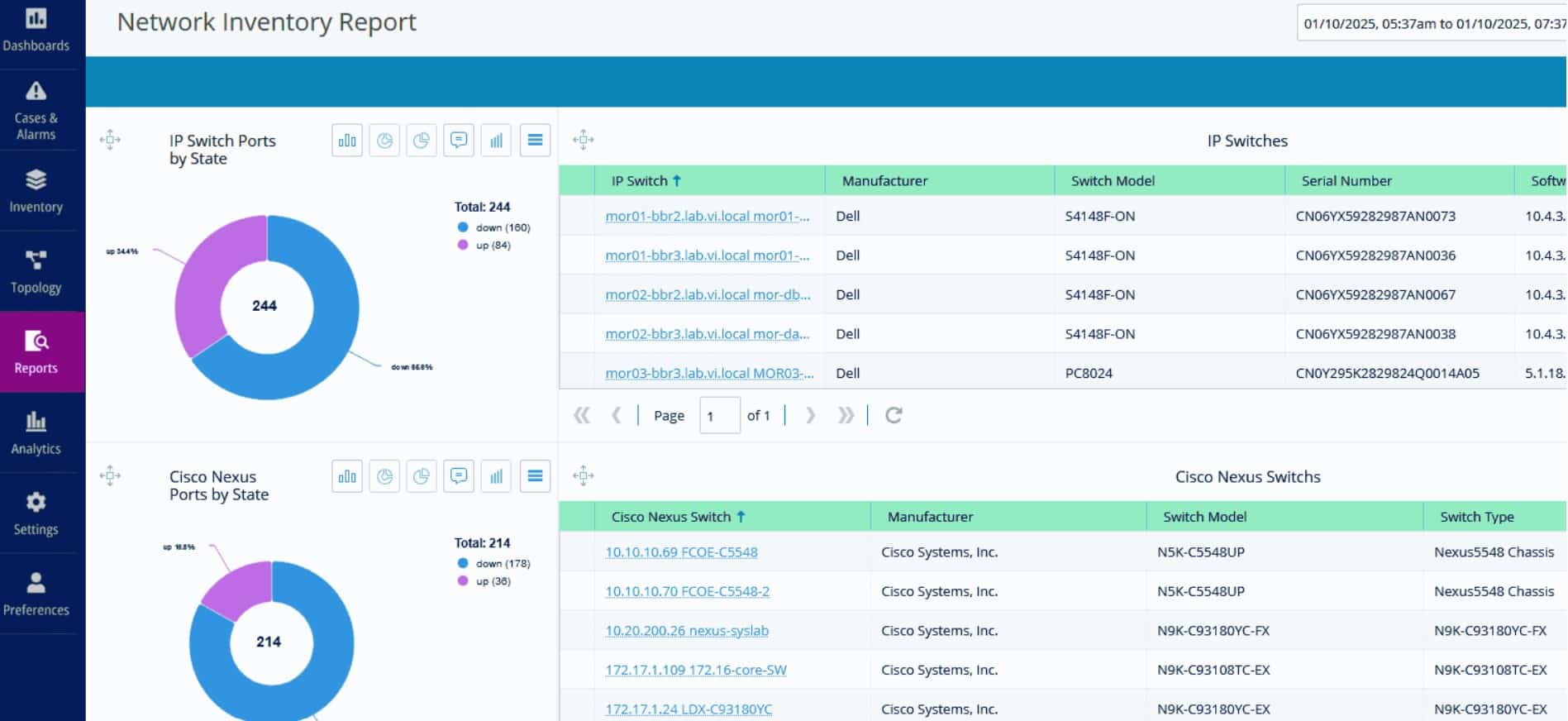
Task: Toggle labels on IP Switch Ports chart
Action: point(459,141)
